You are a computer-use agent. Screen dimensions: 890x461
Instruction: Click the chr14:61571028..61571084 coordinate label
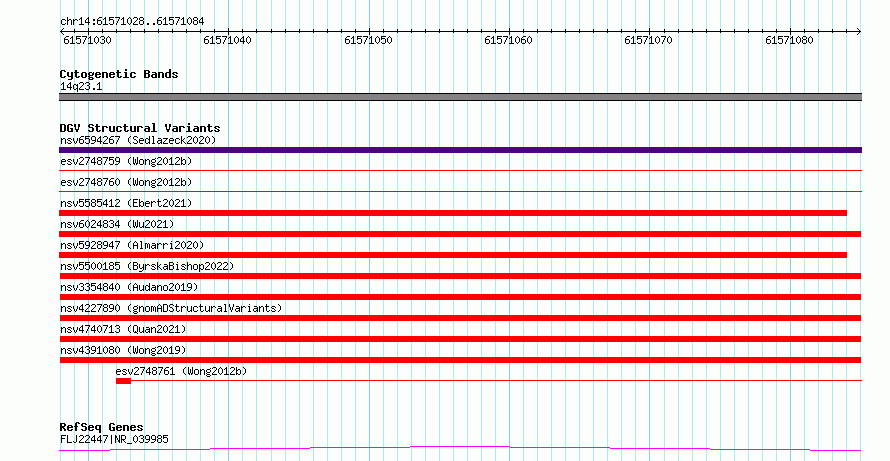[x=132, y=22]
